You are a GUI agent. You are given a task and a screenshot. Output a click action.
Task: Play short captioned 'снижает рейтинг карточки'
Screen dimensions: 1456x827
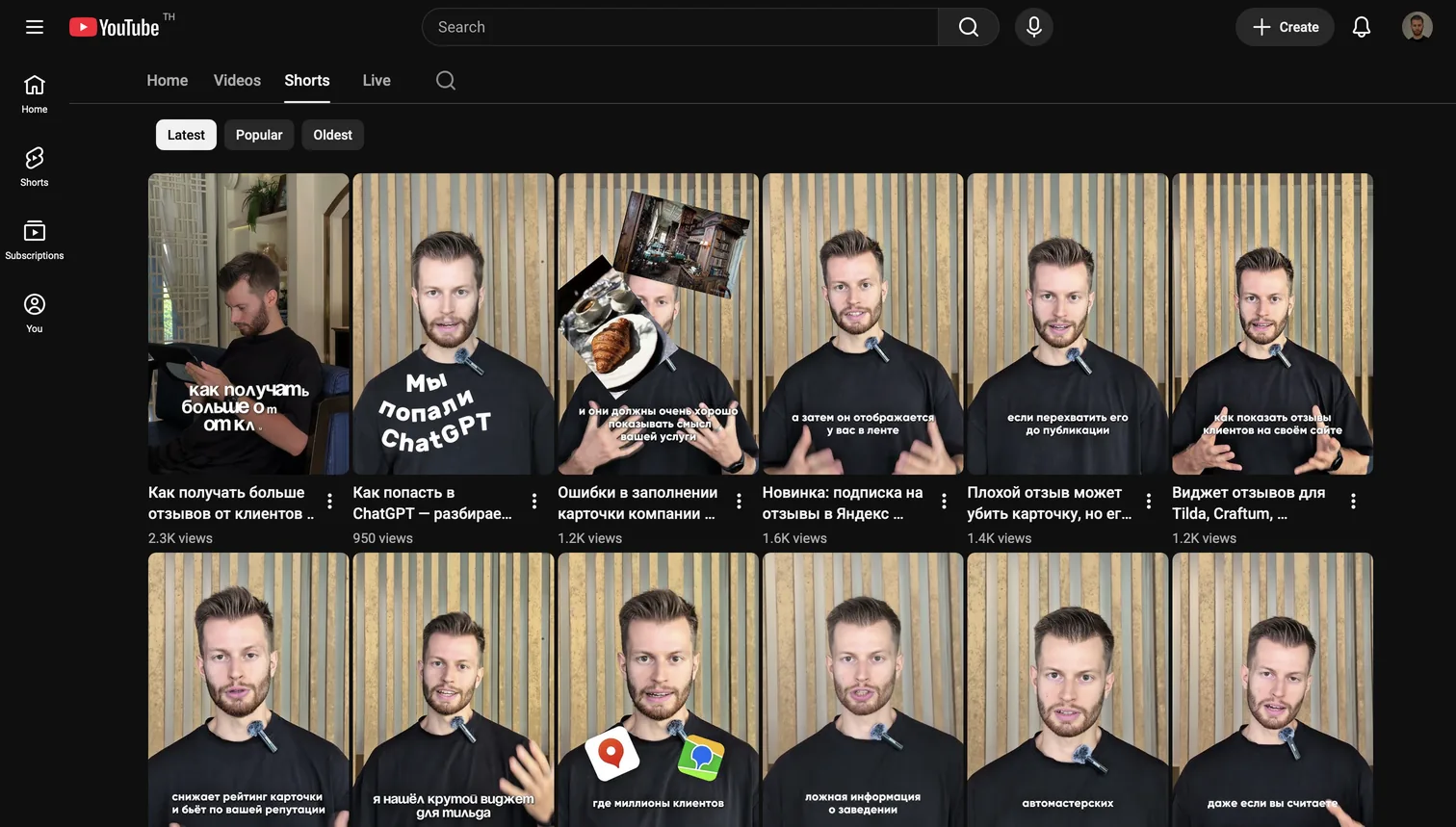point(248,689)
